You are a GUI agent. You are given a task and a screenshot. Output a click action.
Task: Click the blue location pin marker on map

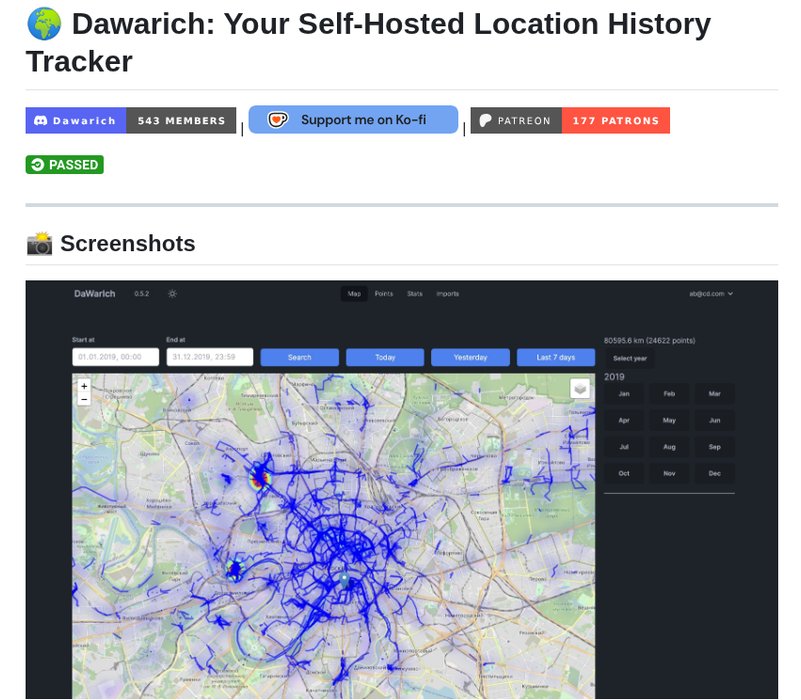click(x=345, y=579)
